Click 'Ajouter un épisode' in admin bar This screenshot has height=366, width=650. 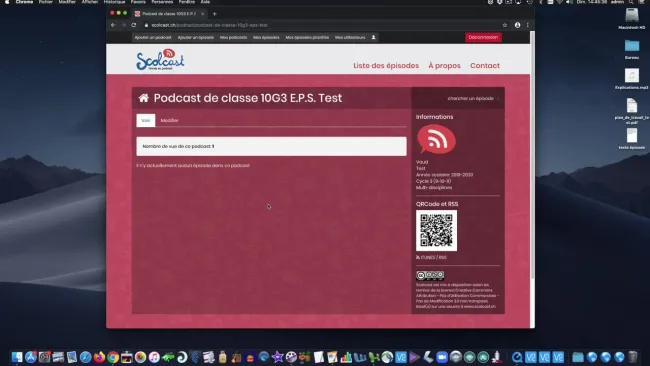(196, 37)
